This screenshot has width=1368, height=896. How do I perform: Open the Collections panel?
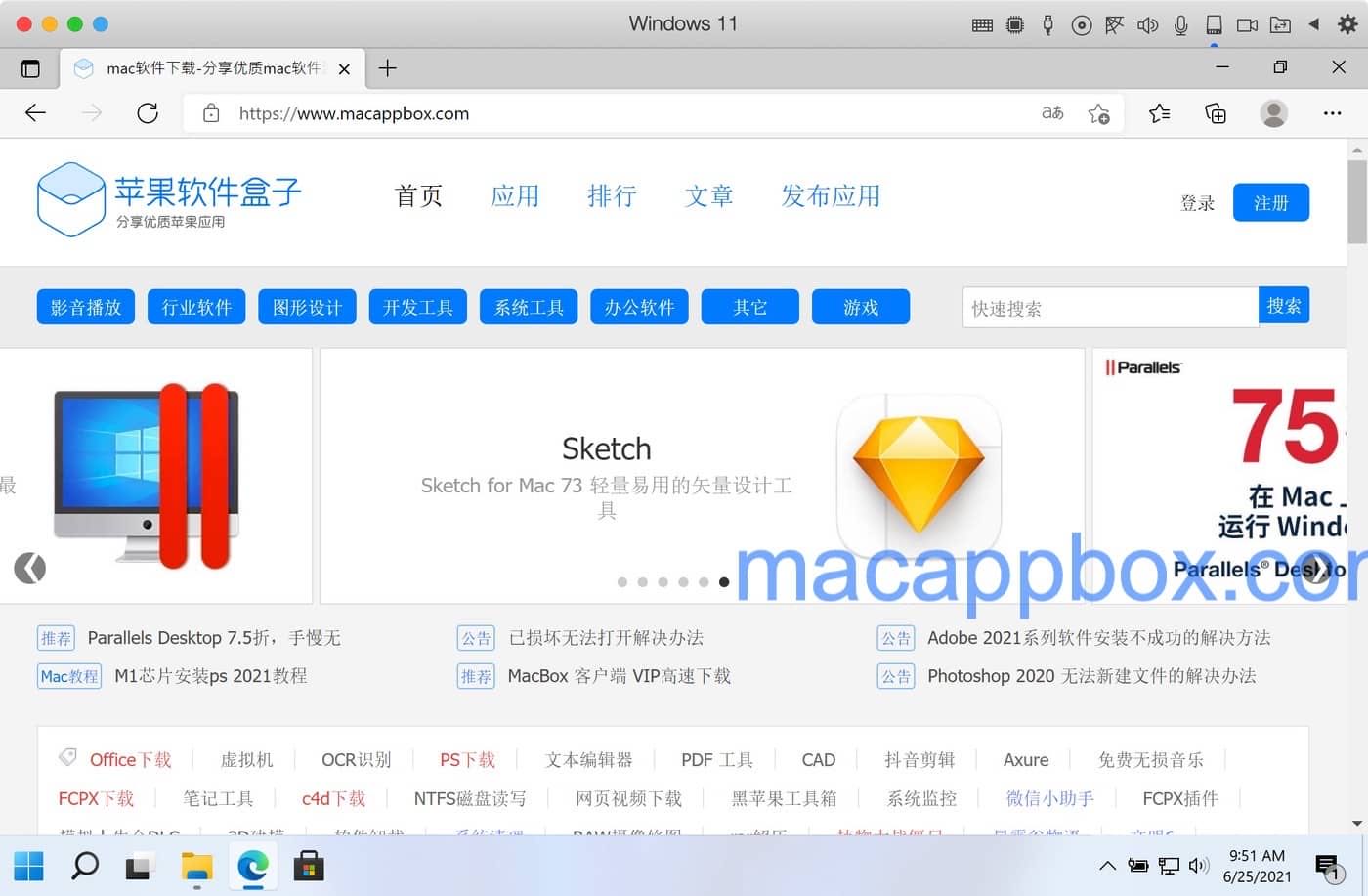click(1216, 113)
